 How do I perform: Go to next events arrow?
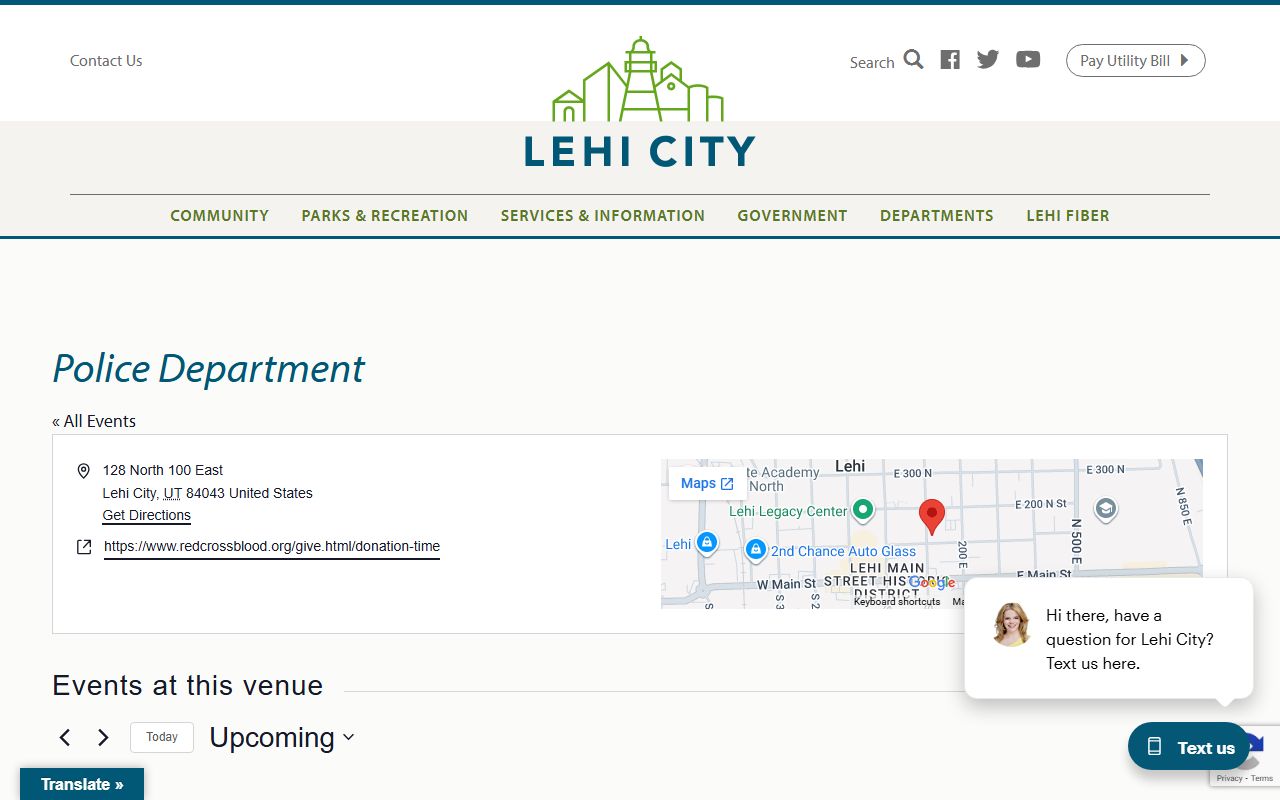103,738
